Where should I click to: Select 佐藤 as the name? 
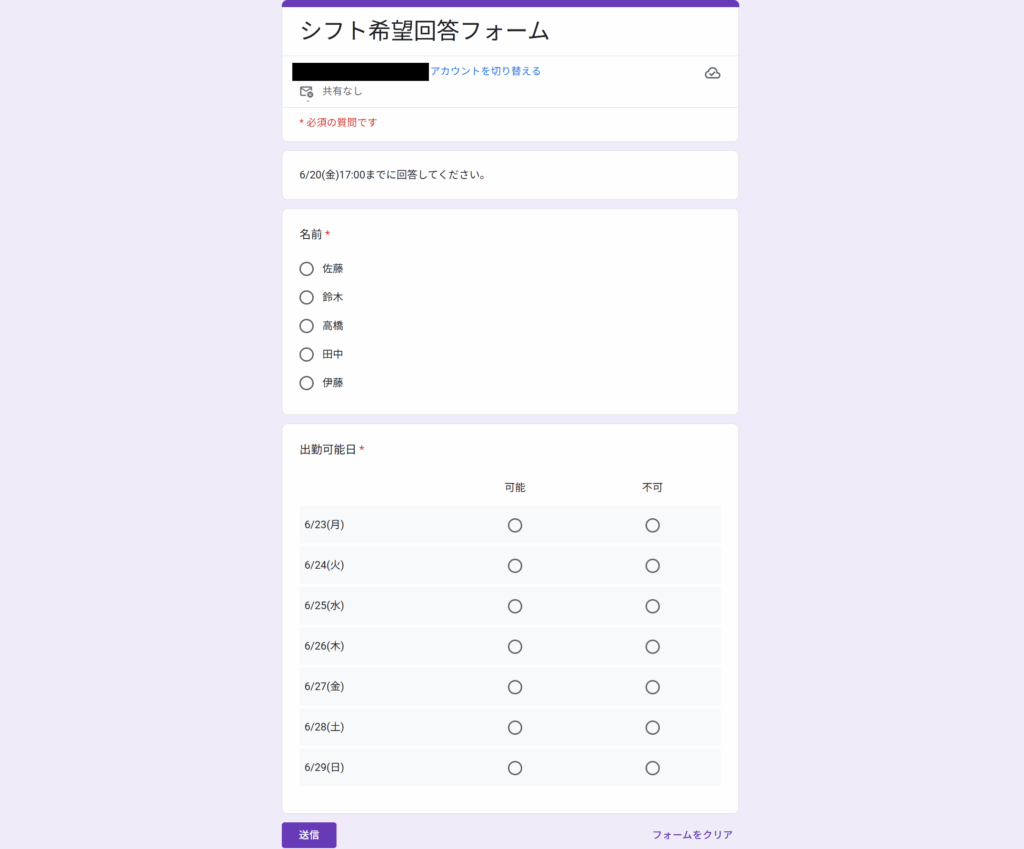307,269
